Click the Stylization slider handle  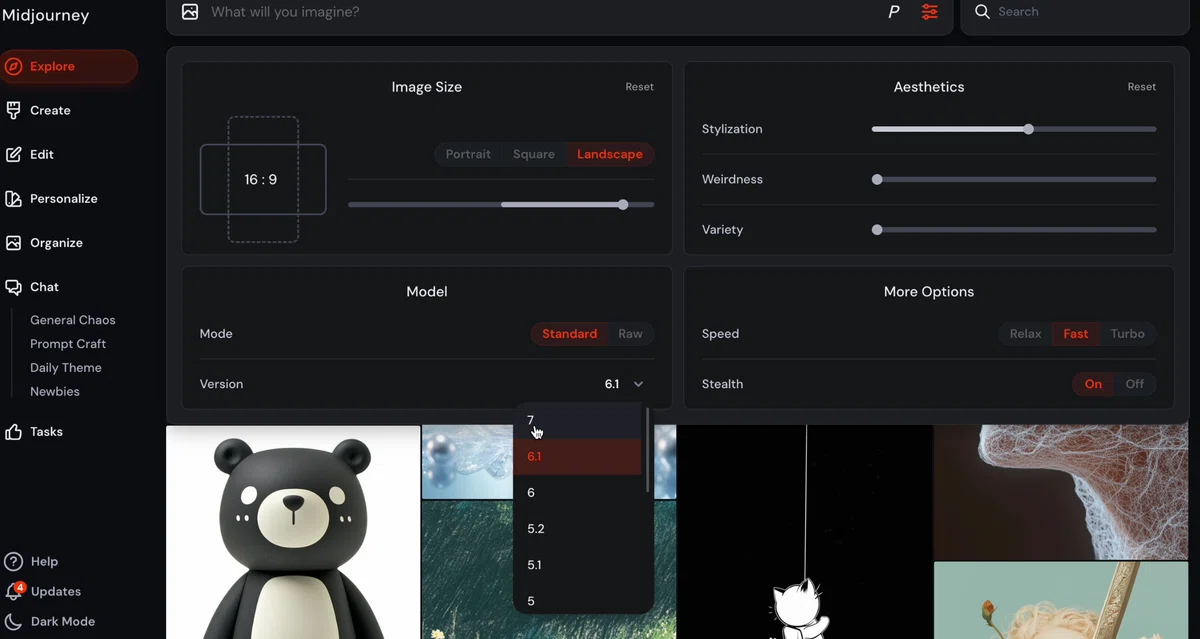(1029, 129)
